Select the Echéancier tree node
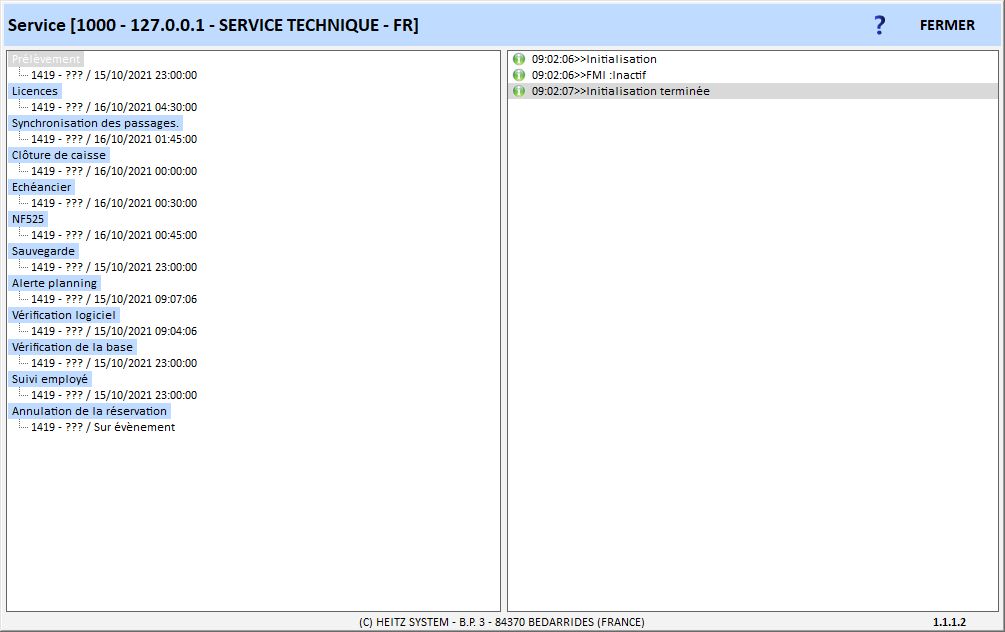 click(x=41, y=187)
